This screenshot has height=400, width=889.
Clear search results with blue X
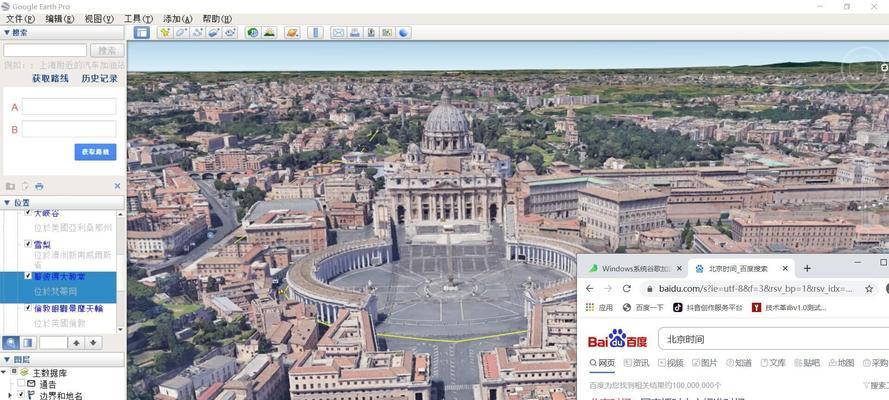click(117, 186)
